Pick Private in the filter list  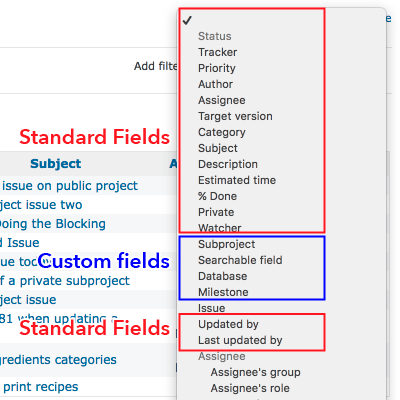coord(216,212)
